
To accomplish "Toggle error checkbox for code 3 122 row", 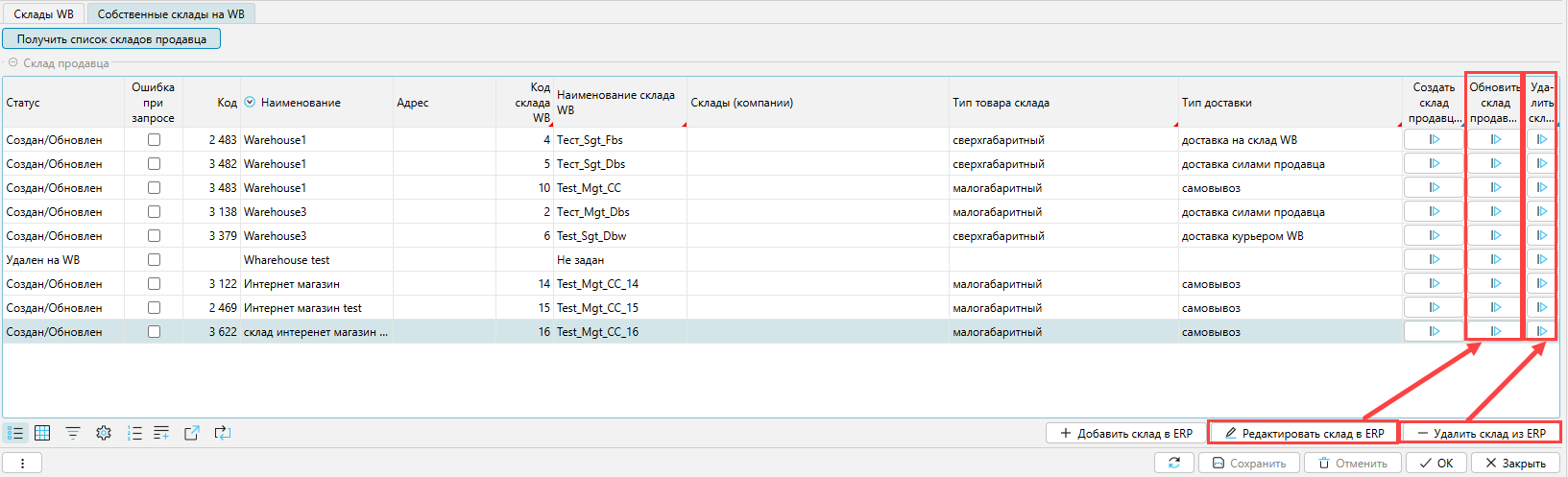I will click(154, 283).
